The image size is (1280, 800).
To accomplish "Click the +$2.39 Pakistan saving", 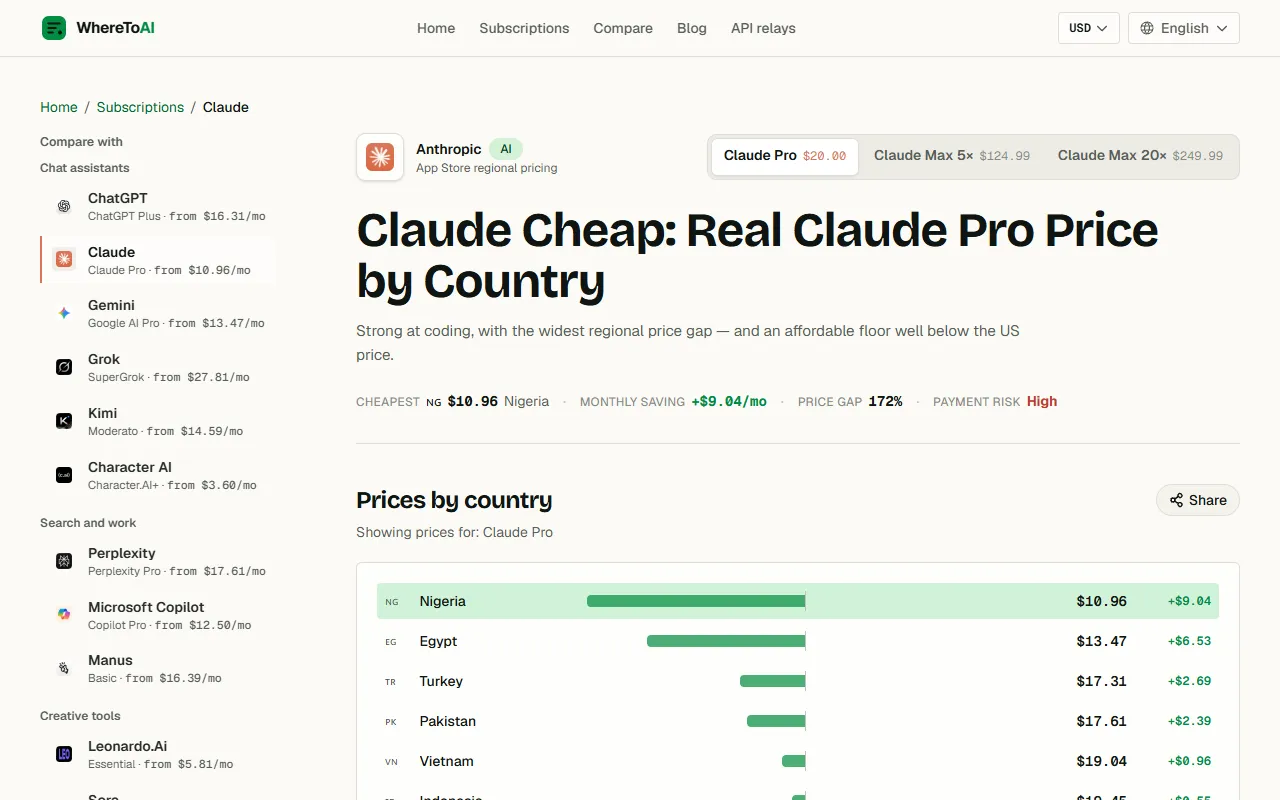I will click(1189, 721).
